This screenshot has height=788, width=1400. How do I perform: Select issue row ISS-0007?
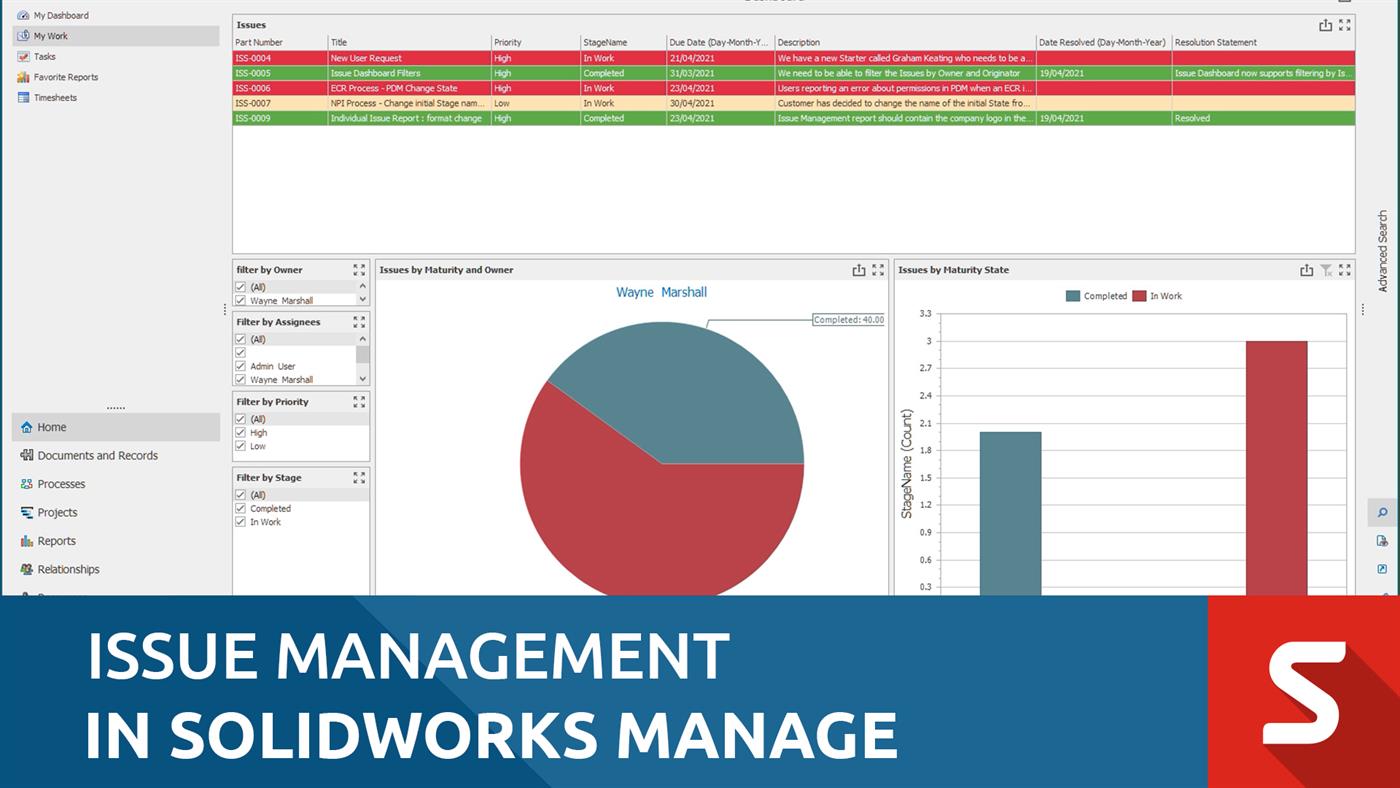pos(794,103)
